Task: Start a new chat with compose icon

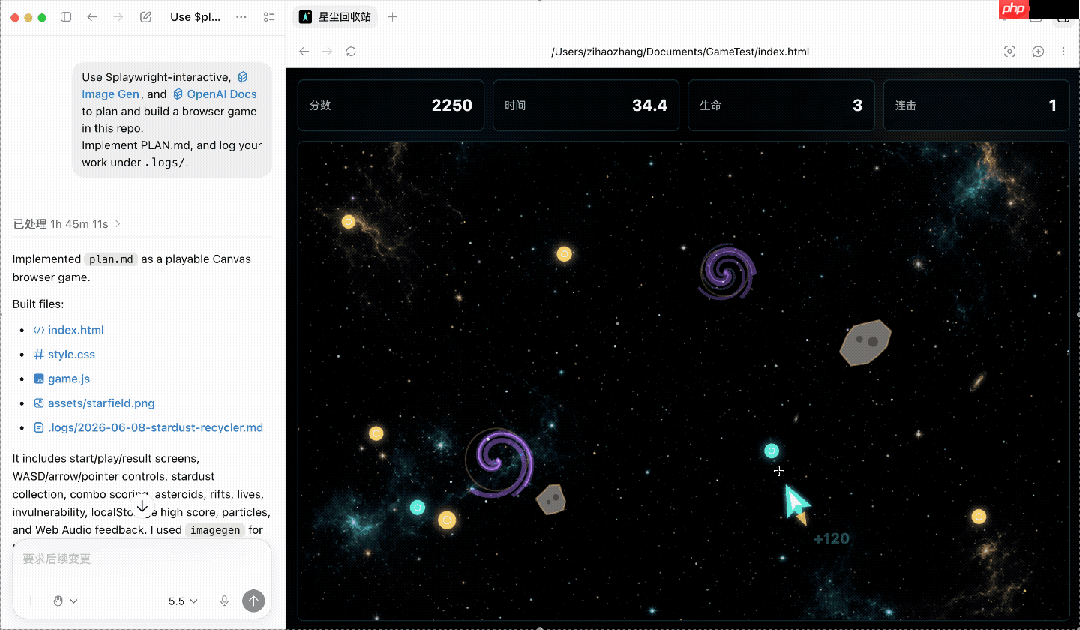Action: pos(145,17)
